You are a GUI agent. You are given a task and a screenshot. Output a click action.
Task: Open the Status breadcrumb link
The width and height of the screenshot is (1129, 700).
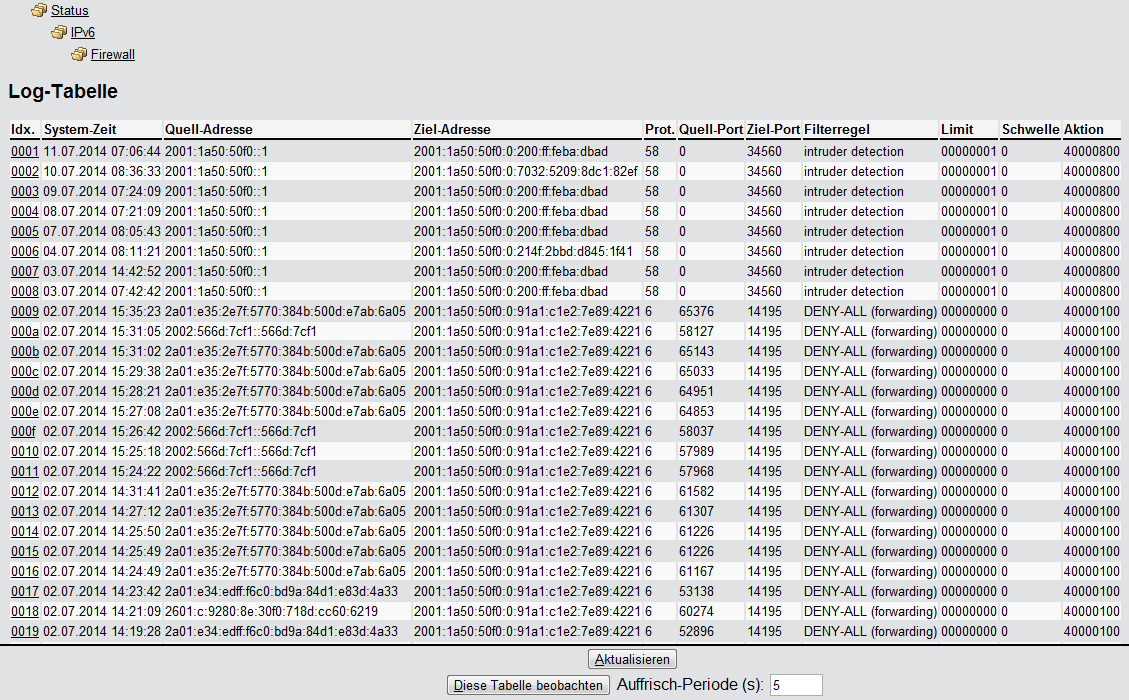tap(70, 11)
